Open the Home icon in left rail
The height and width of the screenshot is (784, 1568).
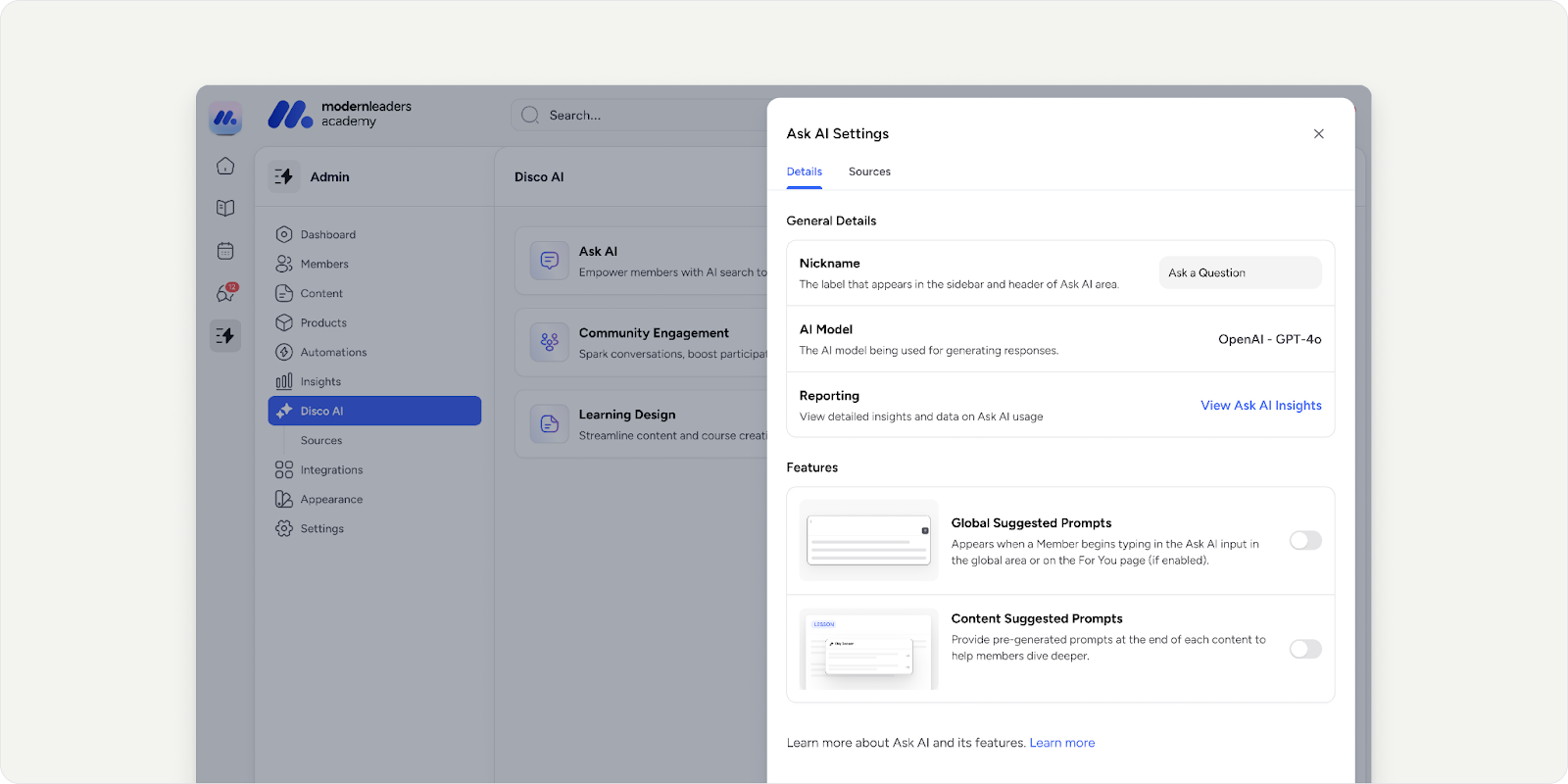pyautogui.click(x=225, y=166)
